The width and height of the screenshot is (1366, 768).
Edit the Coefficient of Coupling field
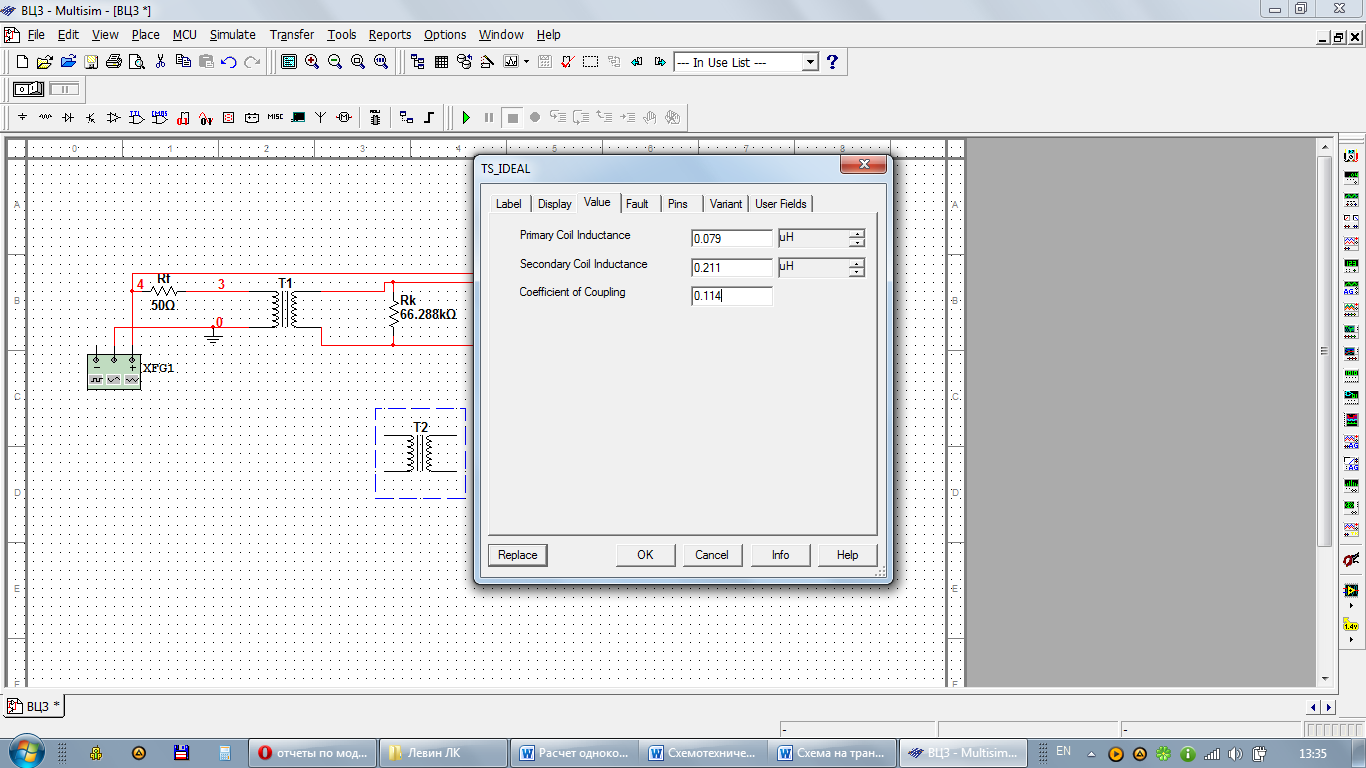[732, 296]
